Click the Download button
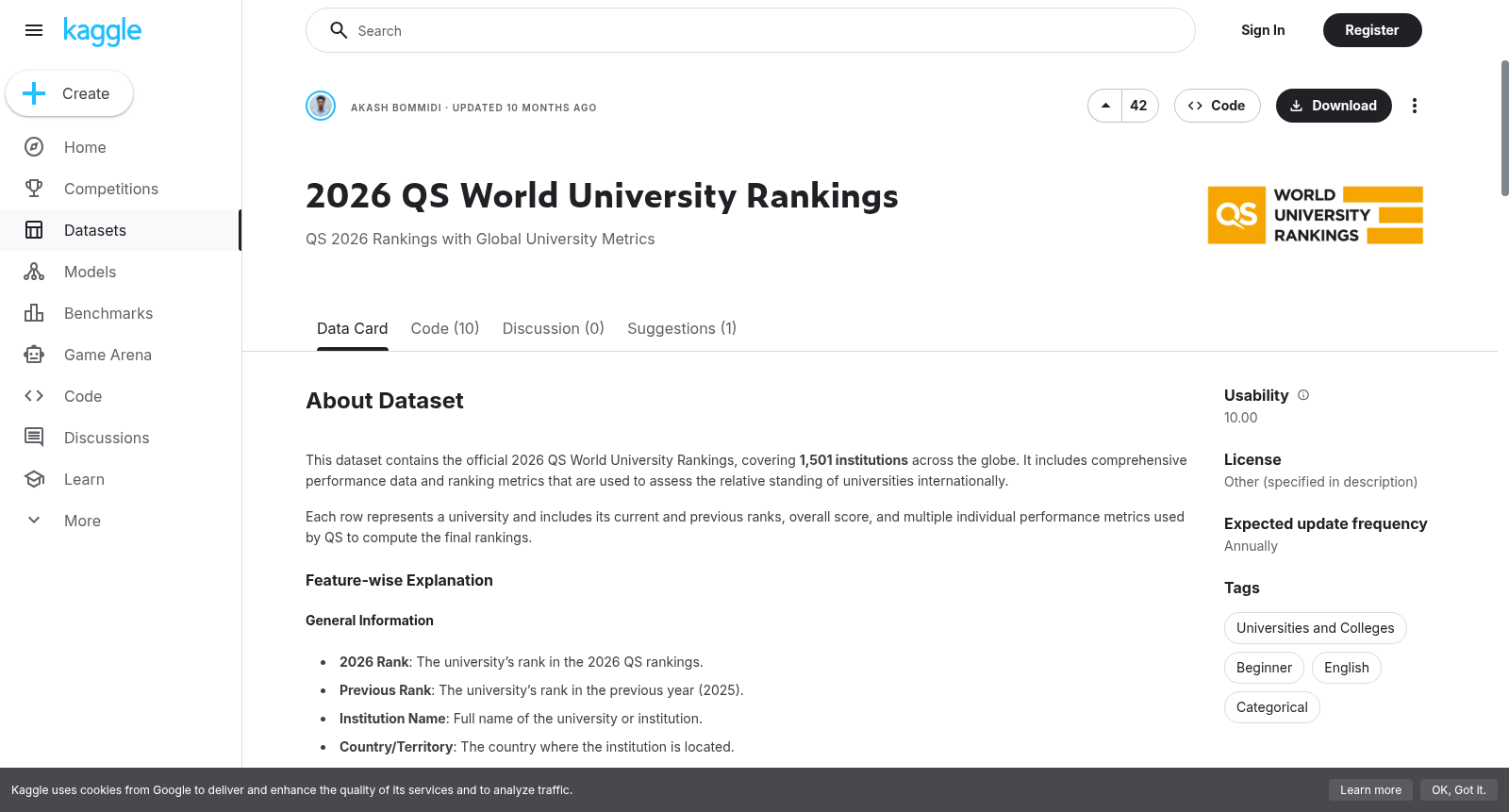The image size is (1509, 812). click(1334, 106)
